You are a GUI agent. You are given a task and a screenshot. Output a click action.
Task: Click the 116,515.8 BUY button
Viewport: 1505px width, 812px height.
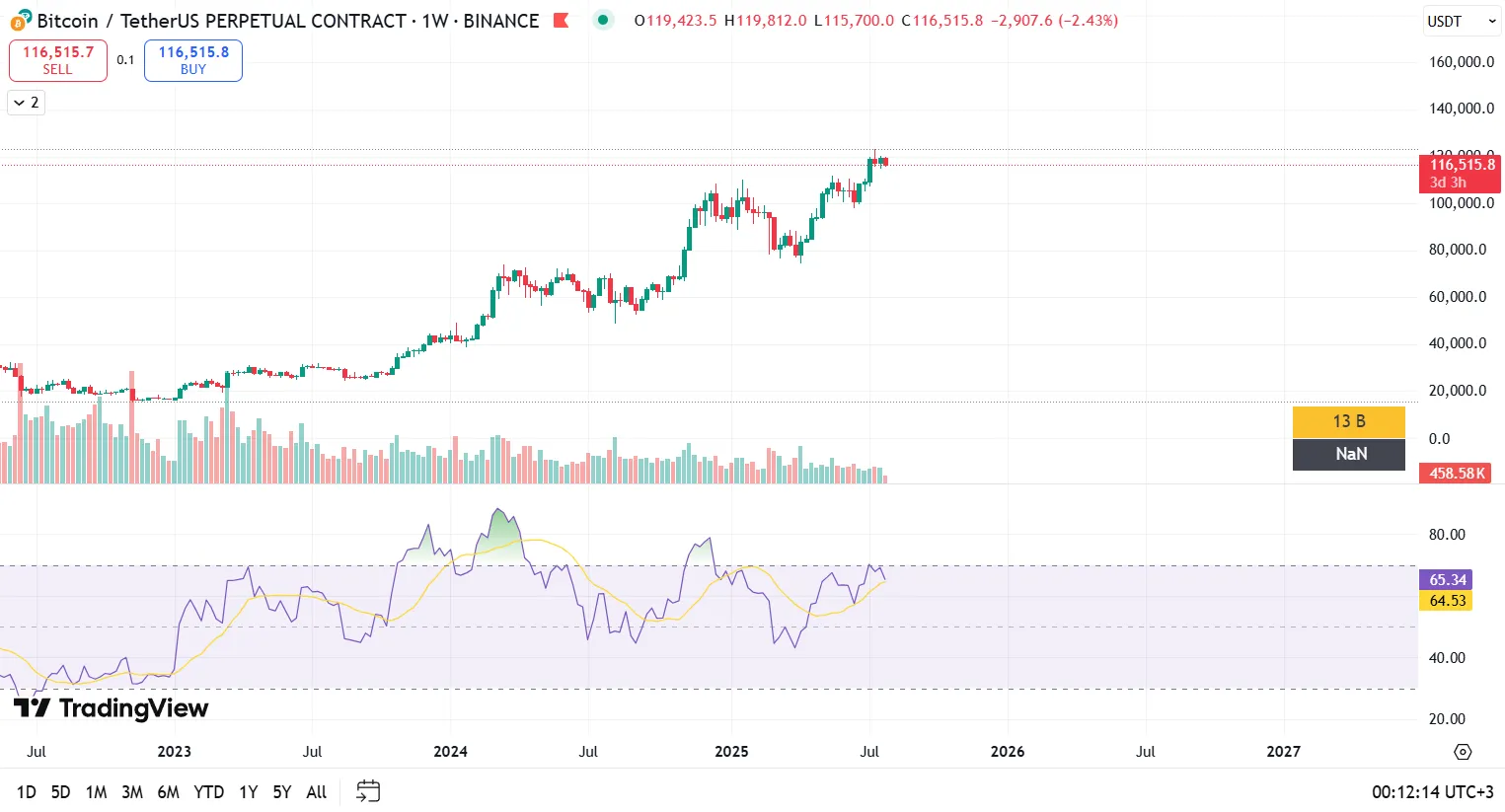tap(193, 60)
